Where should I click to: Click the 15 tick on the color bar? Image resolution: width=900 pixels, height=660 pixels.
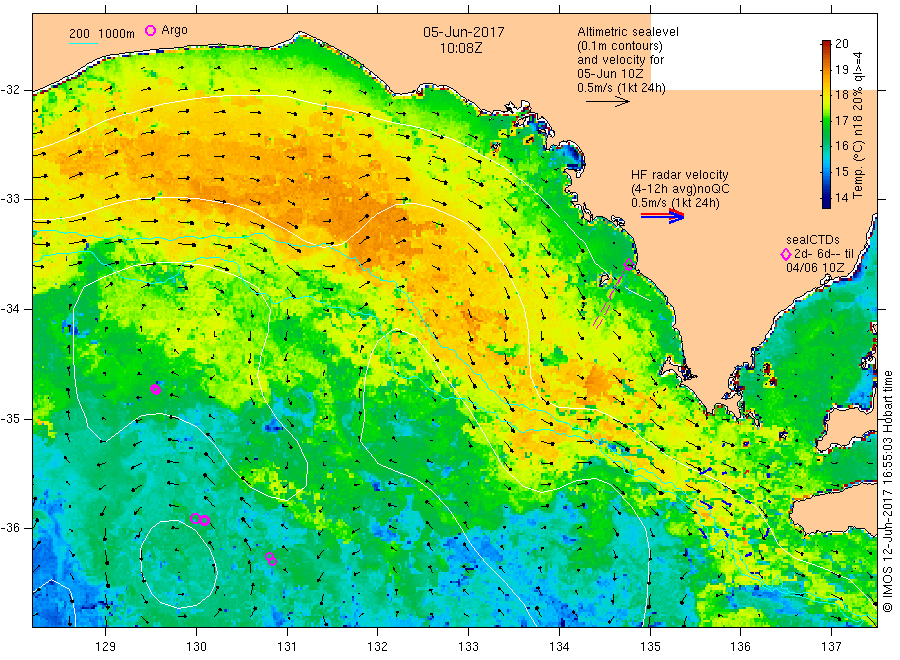[841, 172]
